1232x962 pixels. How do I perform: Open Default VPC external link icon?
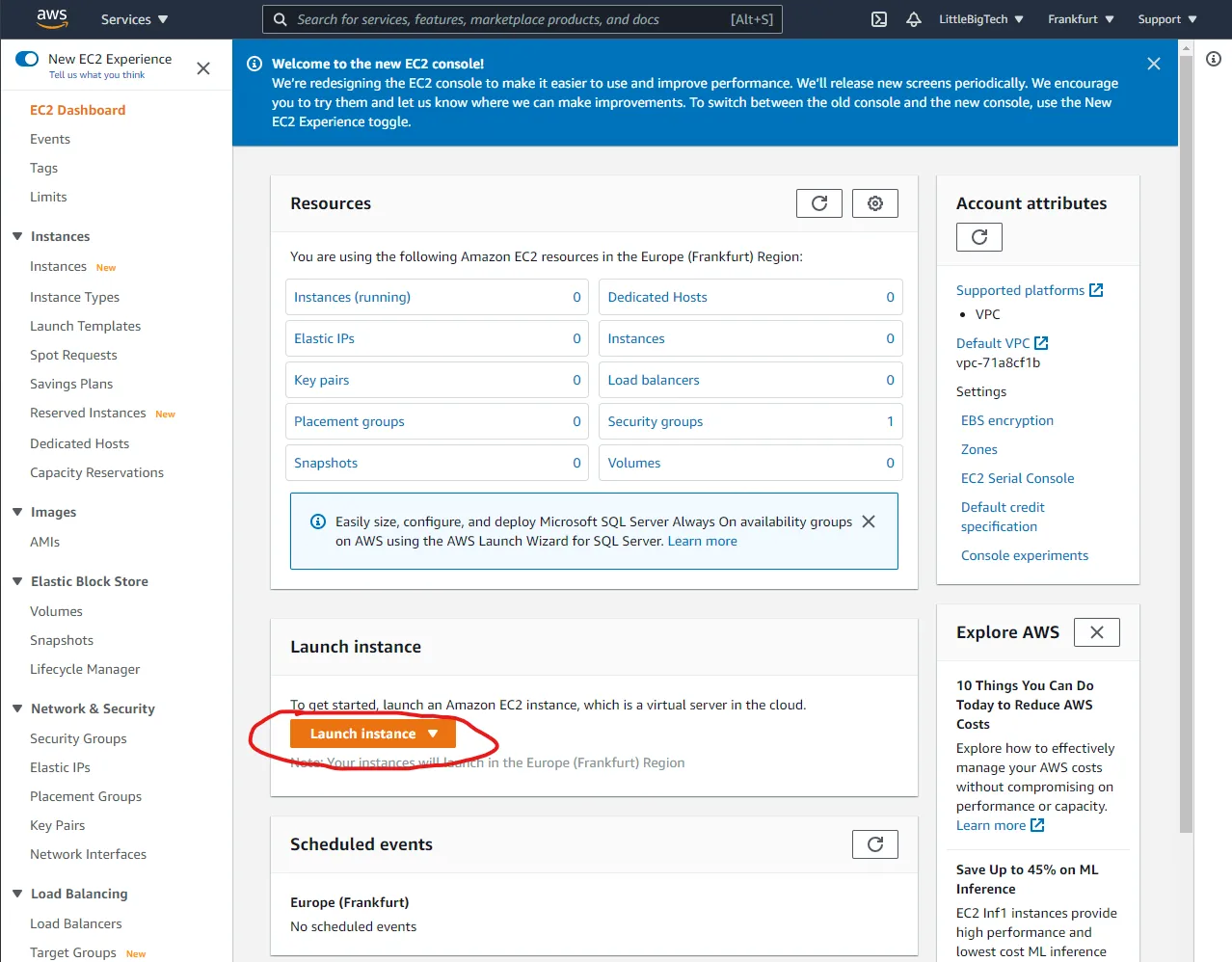(x=1041, y=343)
